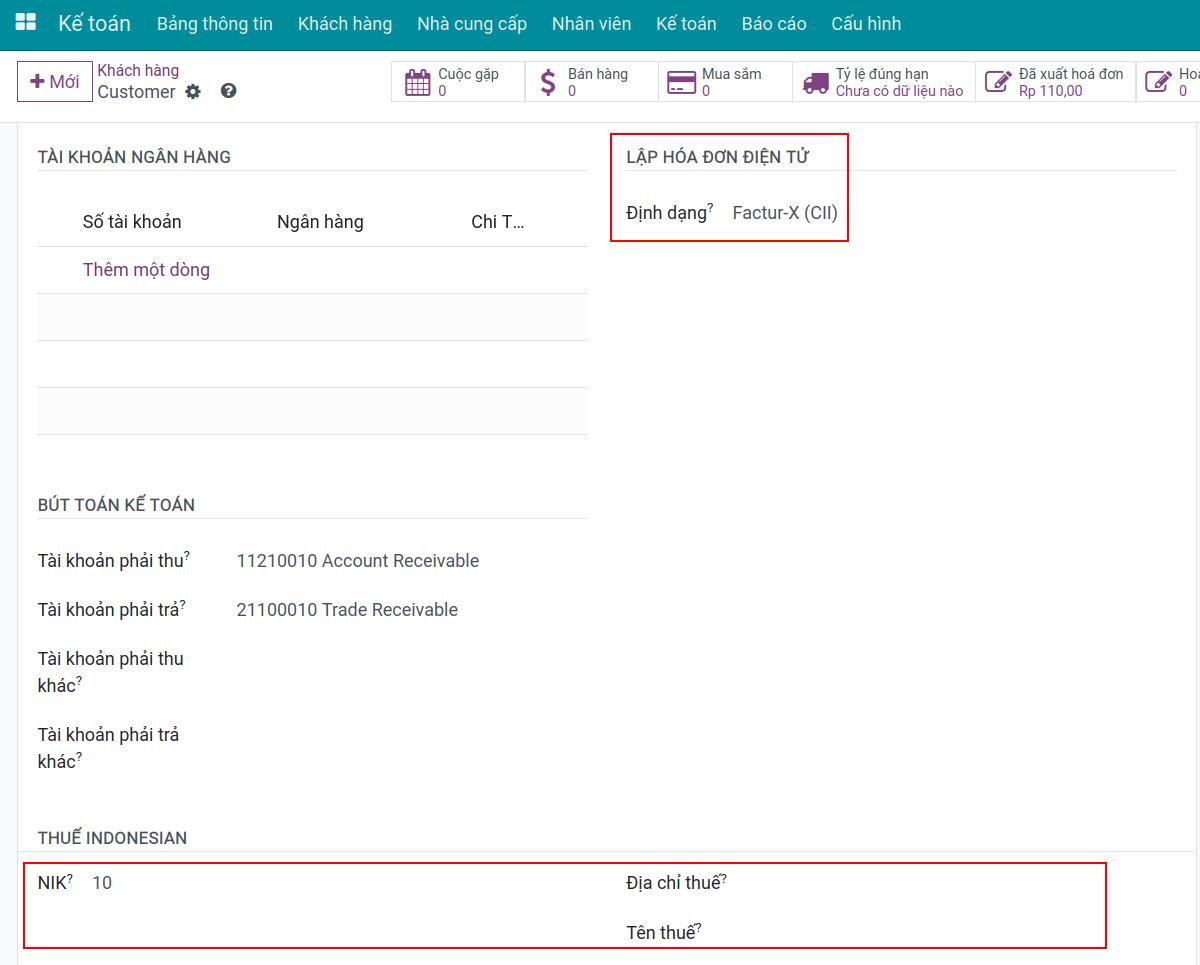This screenshot has height=965, width=1200.
Task: Add a bank account with Thêm một dòng
Action: pyautogui.click(x=146, y=270)
